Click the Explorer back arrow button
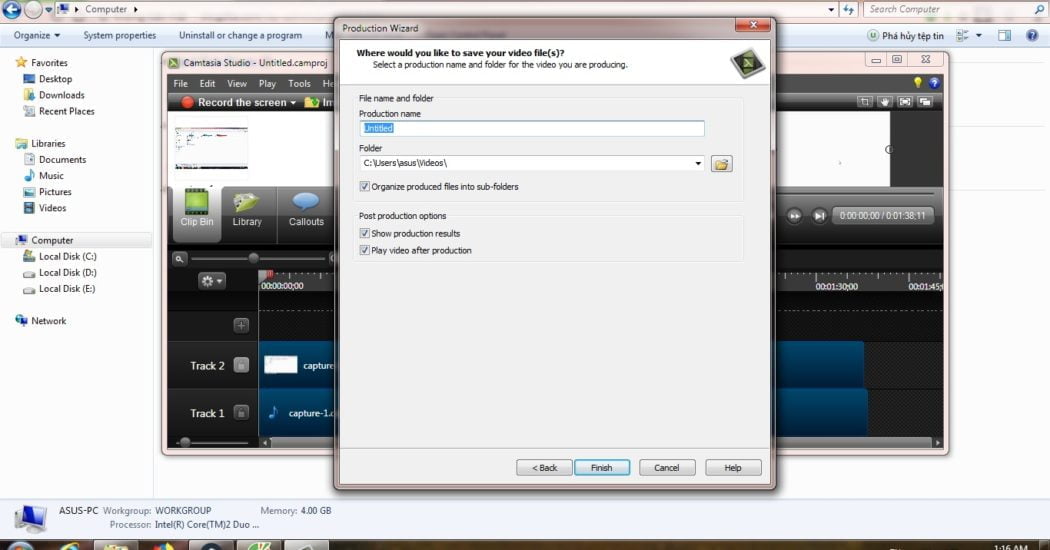Viewport: 1050px width, 550px height. [11, 9]
